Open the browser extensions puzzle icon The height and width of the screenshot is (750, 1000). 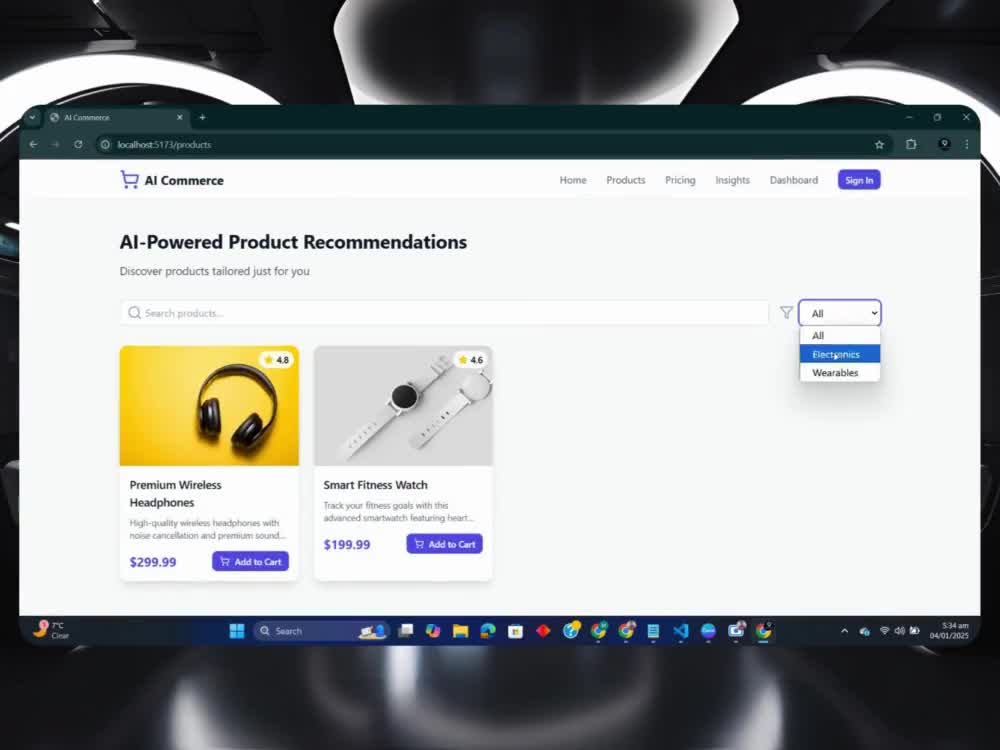911,145
